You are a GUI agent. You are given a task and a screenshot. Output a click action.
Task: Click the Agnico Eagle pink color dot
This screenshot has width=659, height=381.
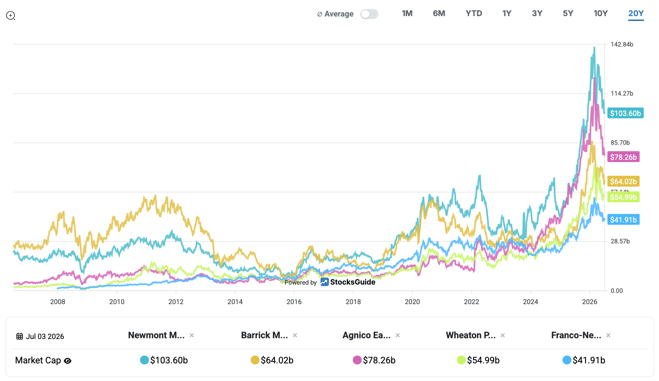357,360
